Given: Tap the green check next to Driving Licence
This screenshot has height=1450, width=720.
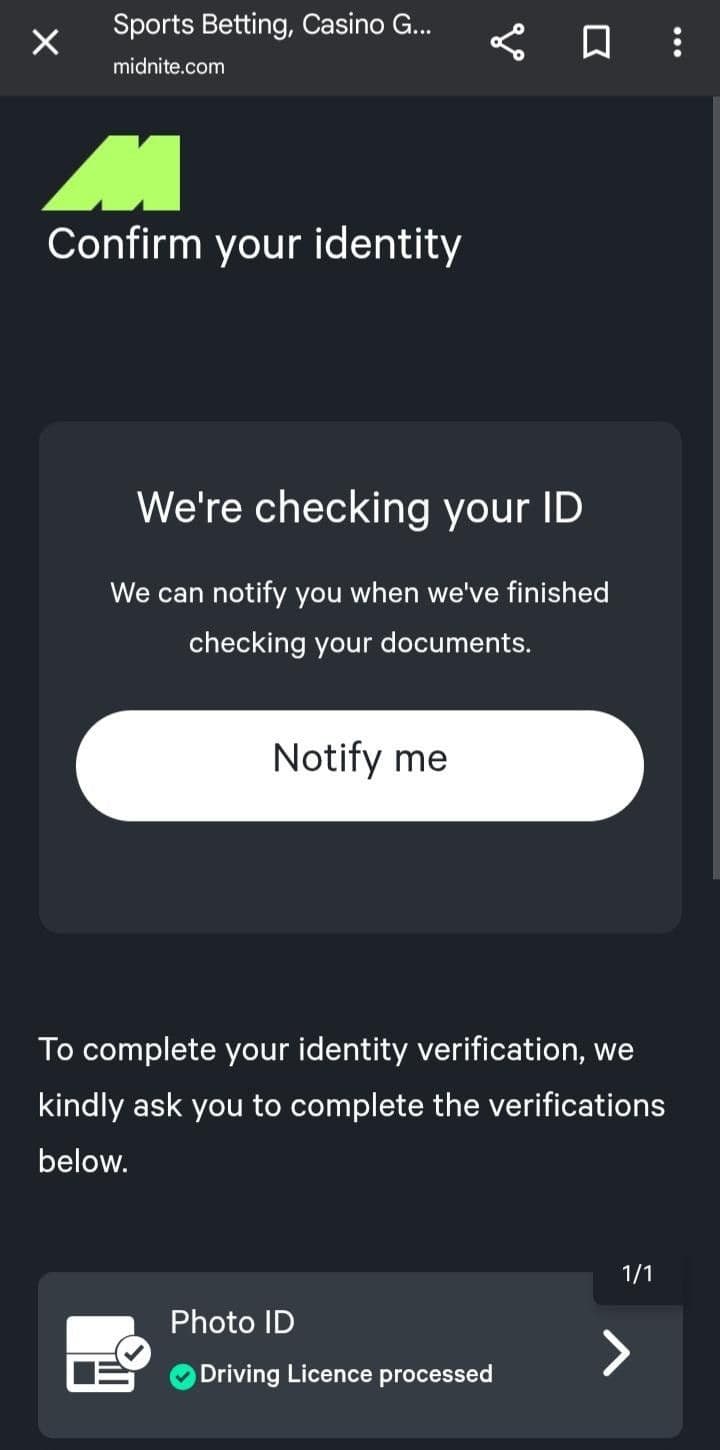Looking at the screenshot, I should pos(182,1377).
